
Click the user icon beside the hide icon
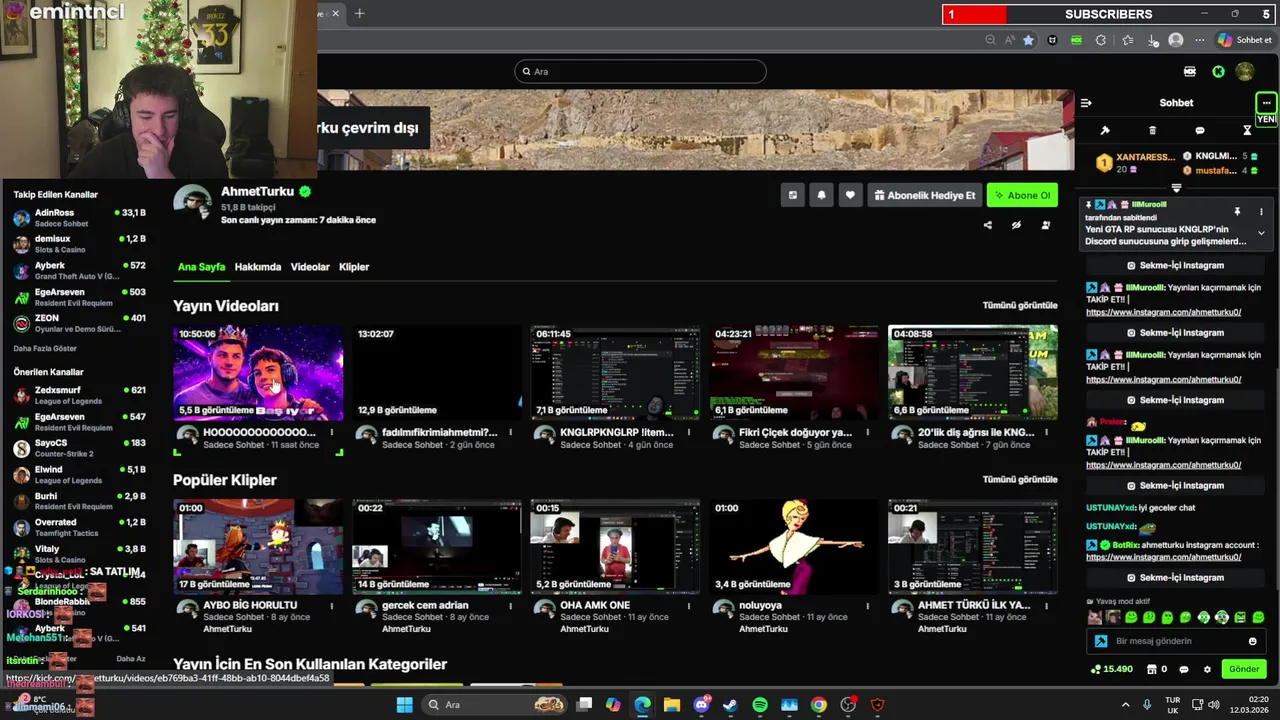1046,225
